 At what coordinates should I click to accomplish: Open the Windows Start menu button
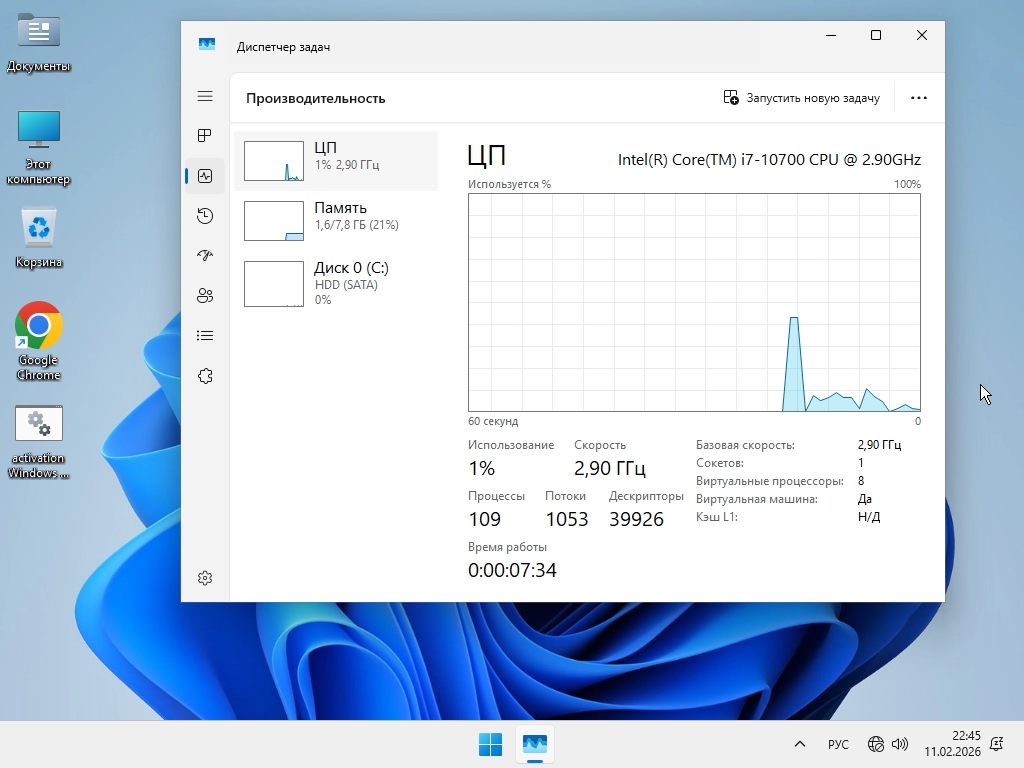point(490,744)
